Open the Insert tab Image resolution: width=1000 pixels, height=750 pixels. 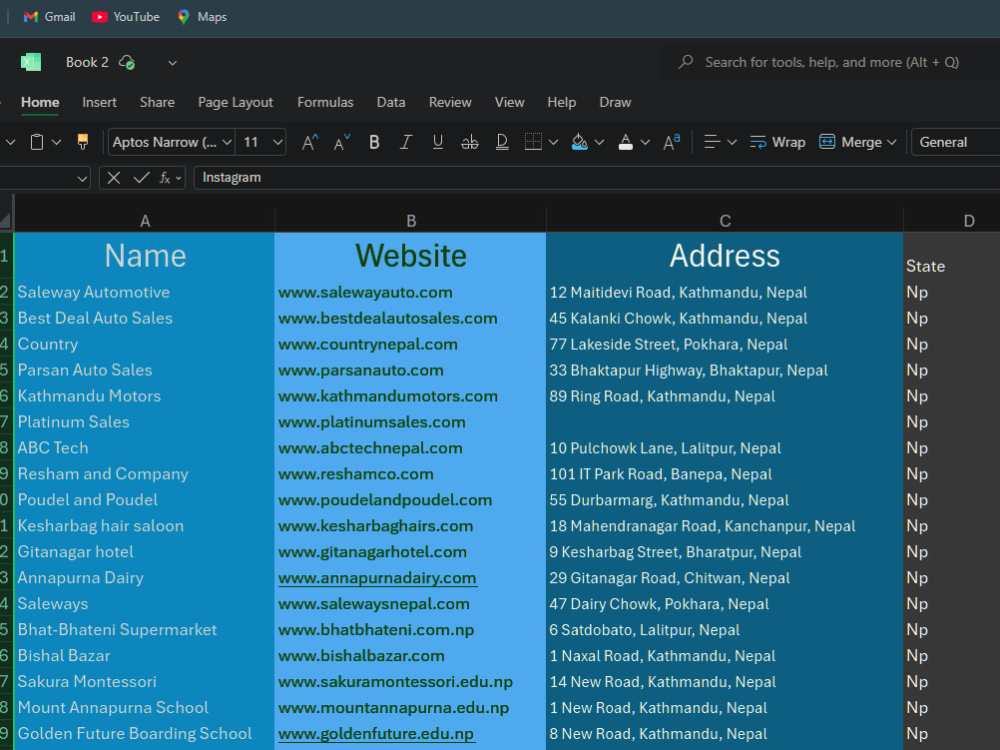tap(99, 102)
